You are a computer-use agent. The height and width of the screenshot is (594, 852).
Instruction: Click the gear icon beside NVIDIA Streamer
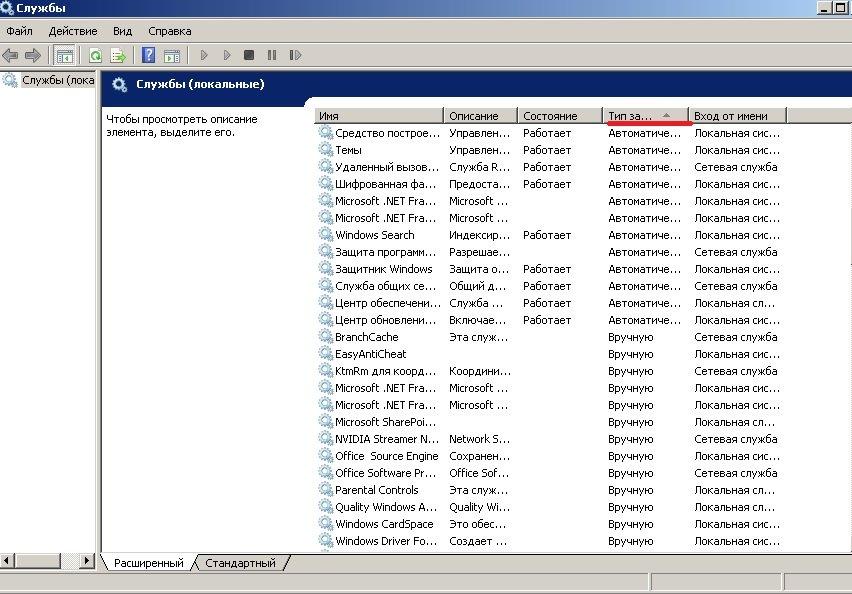click(325, 439)
